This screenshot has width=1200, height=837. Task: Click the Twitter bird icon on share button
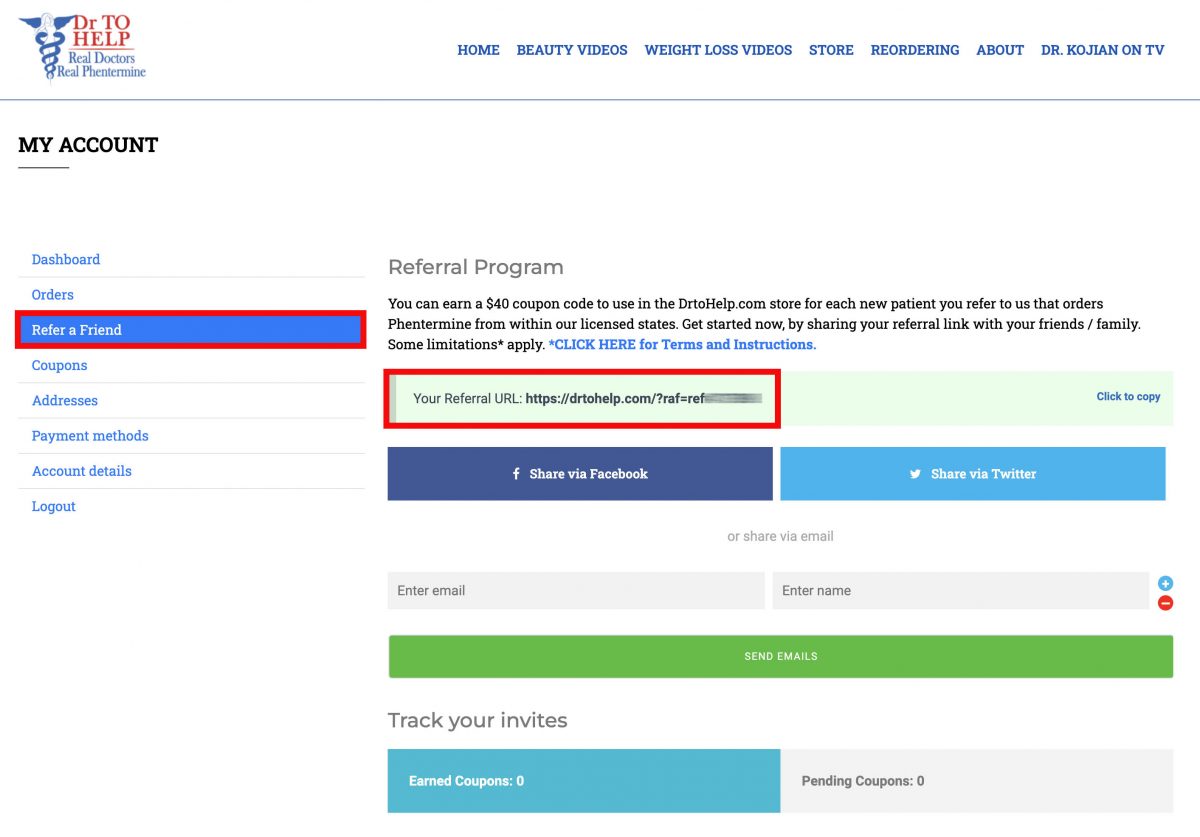916,473
